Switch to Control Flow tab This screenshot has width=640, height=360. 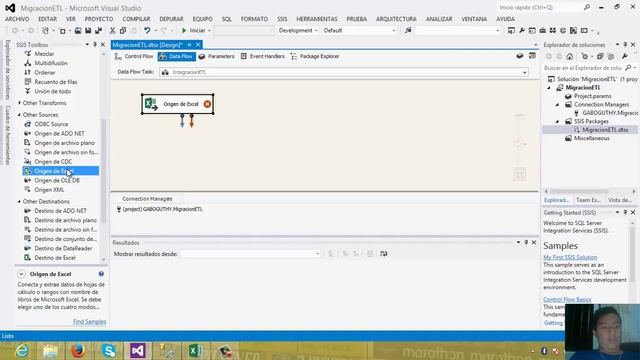(134, 56)
